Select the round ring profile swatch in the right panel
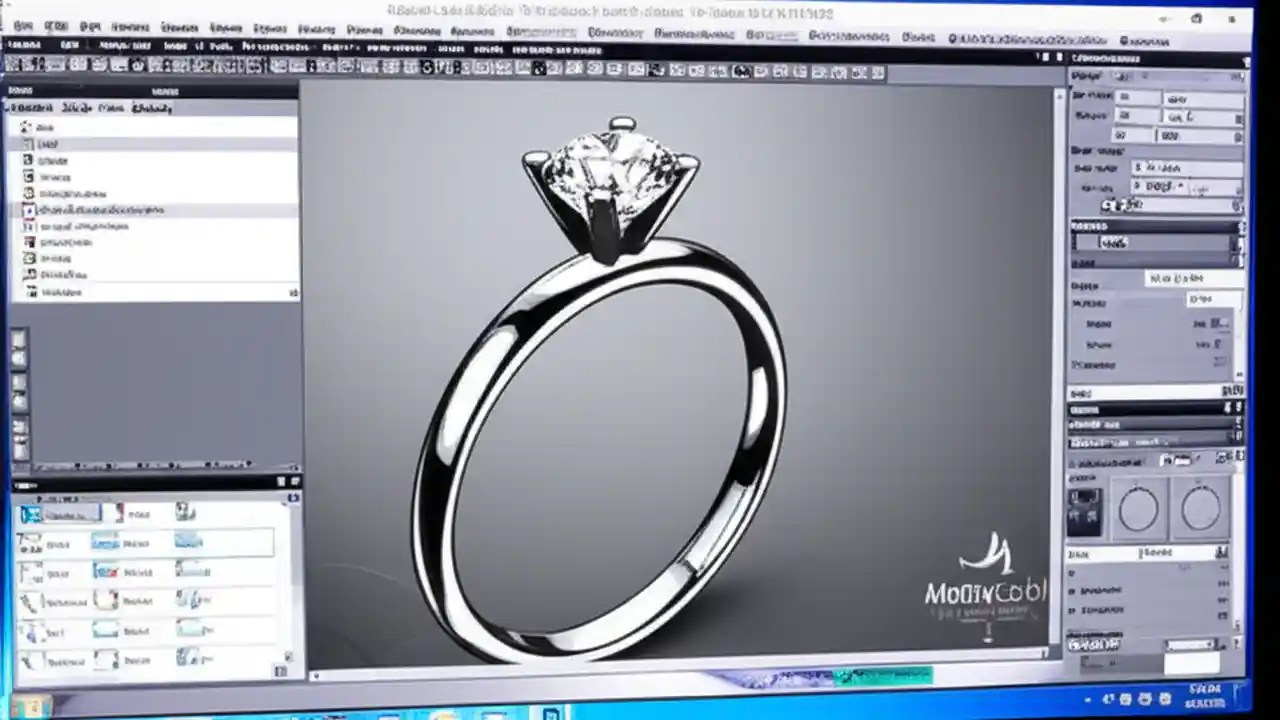 coord(1138,508)
